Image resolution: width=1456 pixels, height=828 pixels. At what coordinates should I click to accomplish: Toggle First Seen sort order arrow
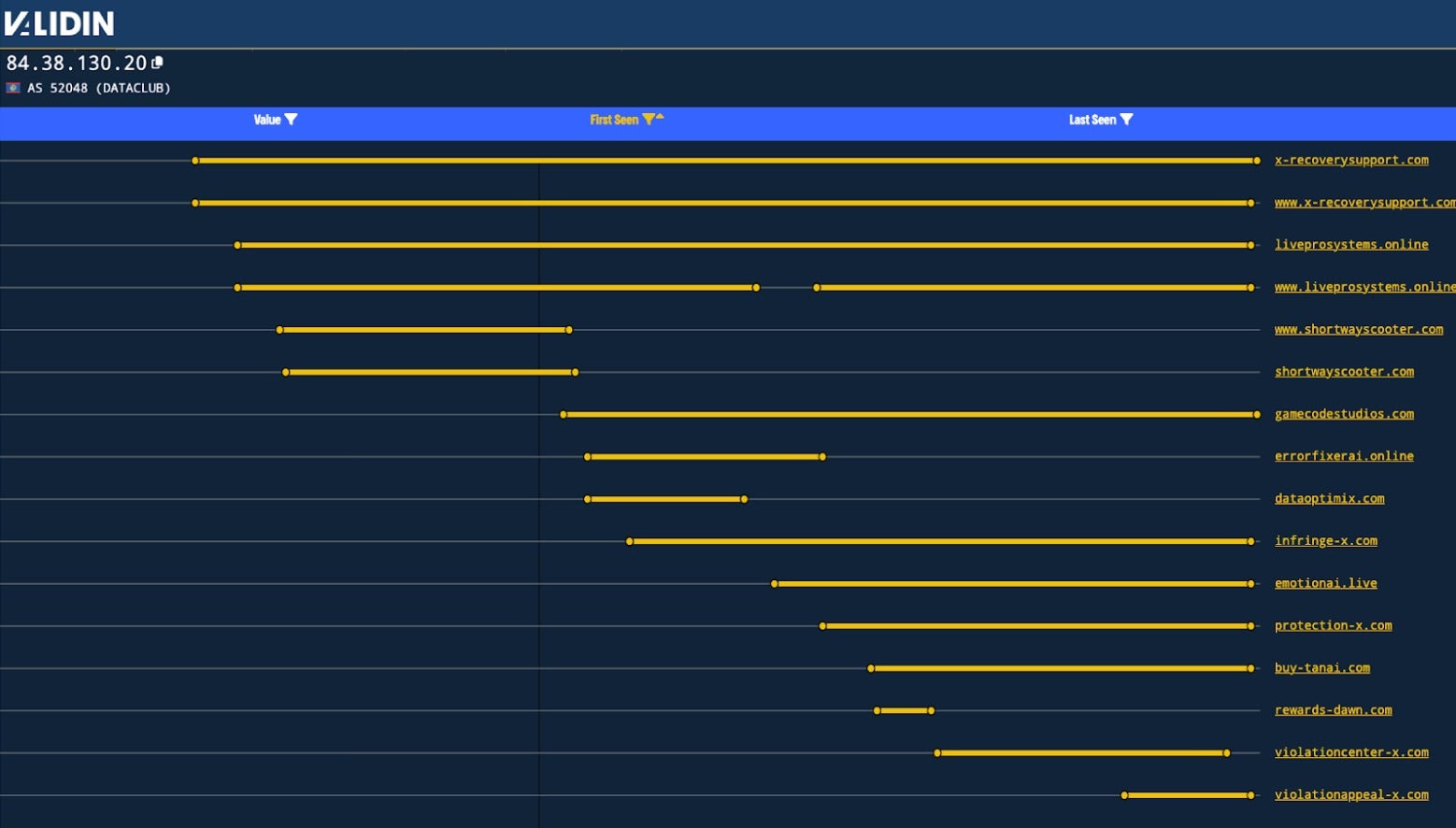click(x=660, y=117)
